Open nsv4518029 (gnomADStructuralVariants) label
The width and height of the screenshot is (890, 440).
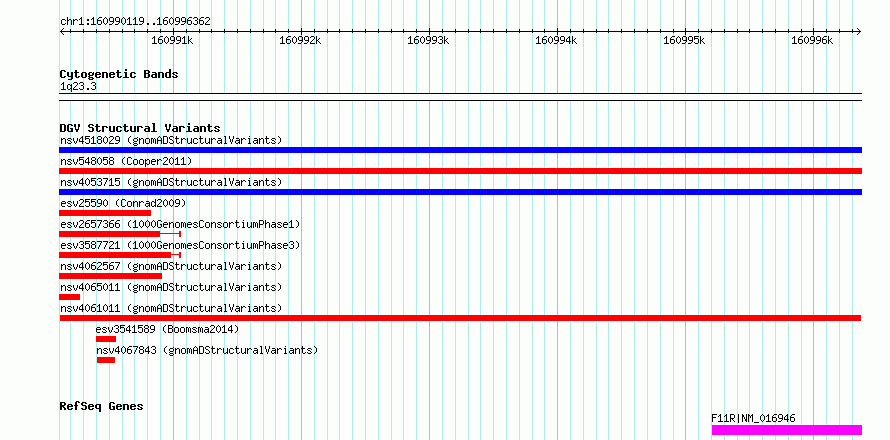click(171, 140)
